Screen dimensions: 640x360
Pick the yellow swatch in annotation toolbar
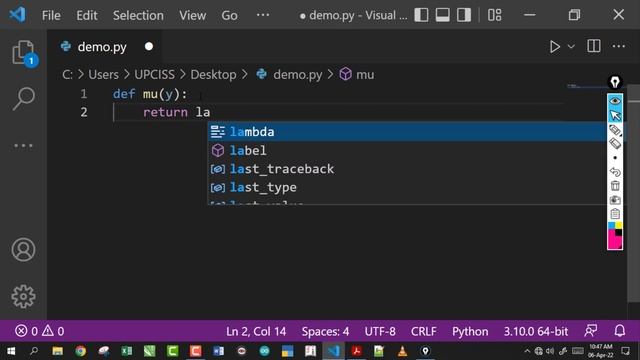pos(618,225)
